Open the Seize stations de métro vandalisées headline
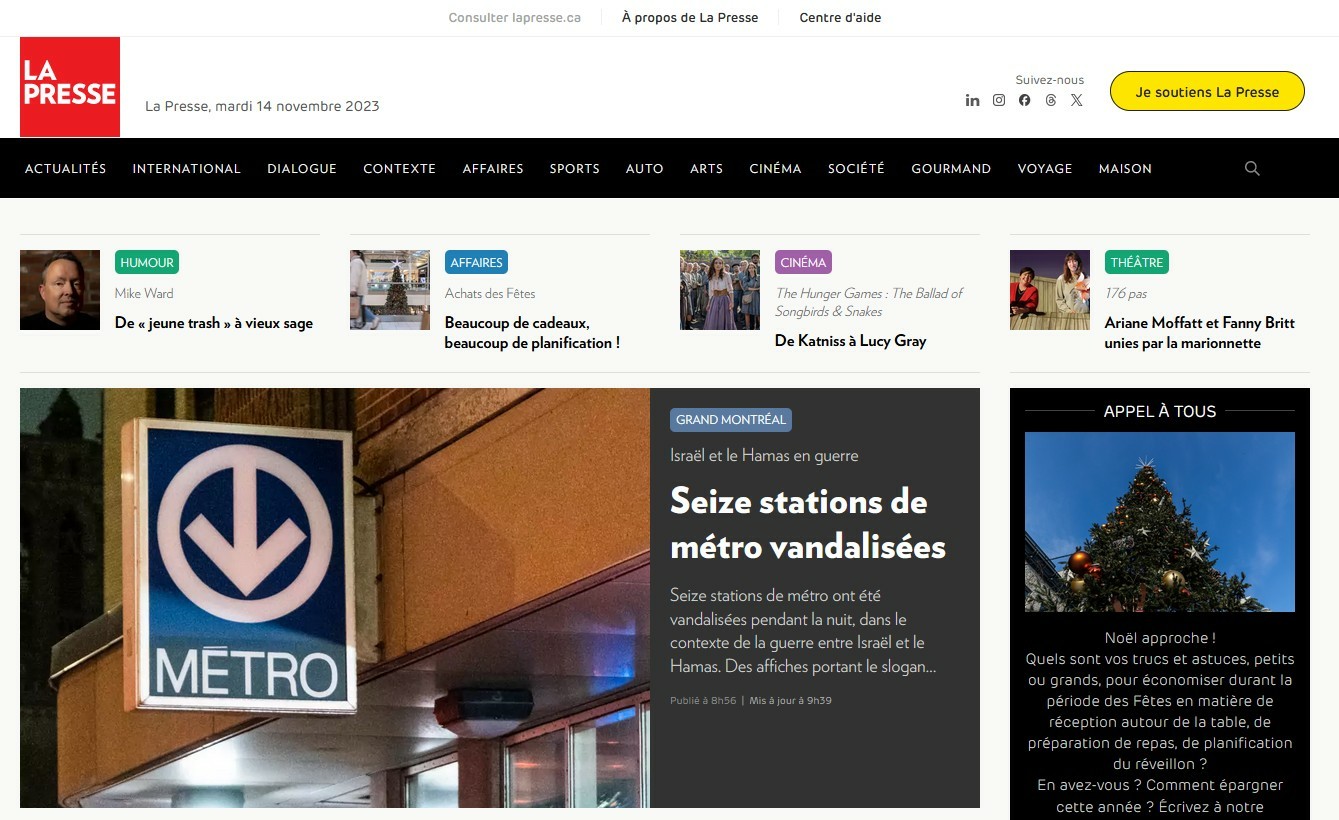Image resolution: width=1339 pixels, height=820 pixels. click(807, 523)
